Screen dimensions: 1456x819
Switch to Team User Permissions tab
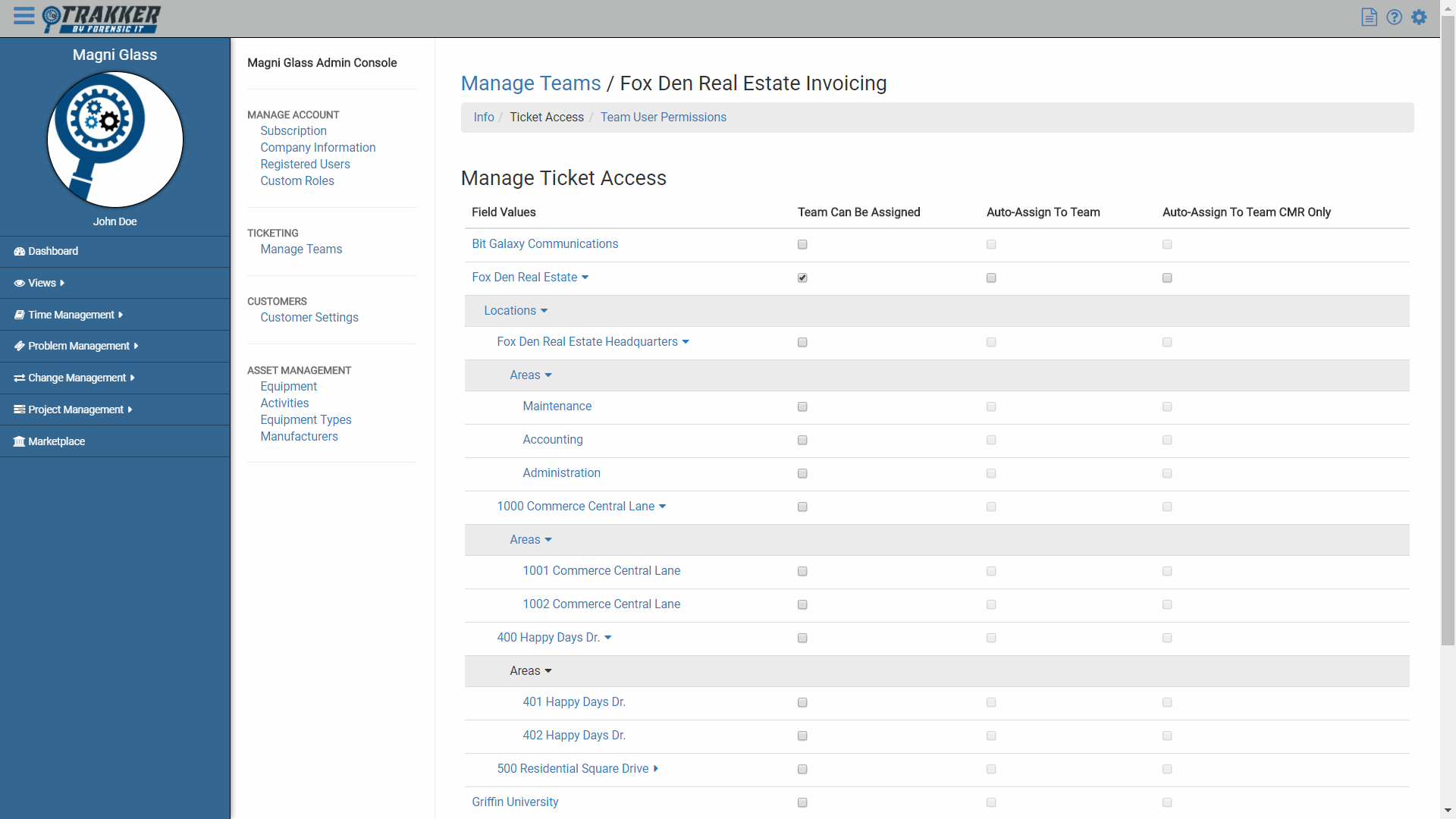[x=663, y=118]
